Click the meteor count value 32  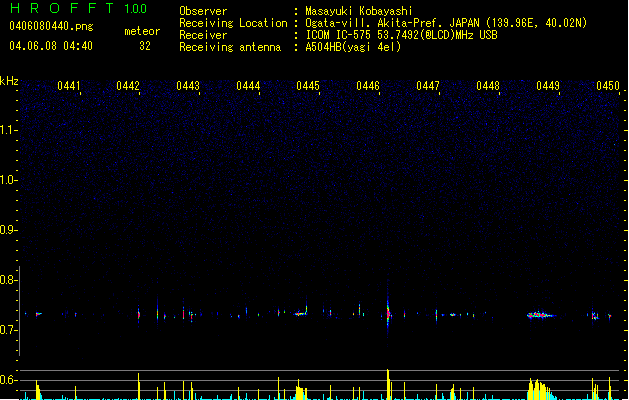click(x=145, y=46)
